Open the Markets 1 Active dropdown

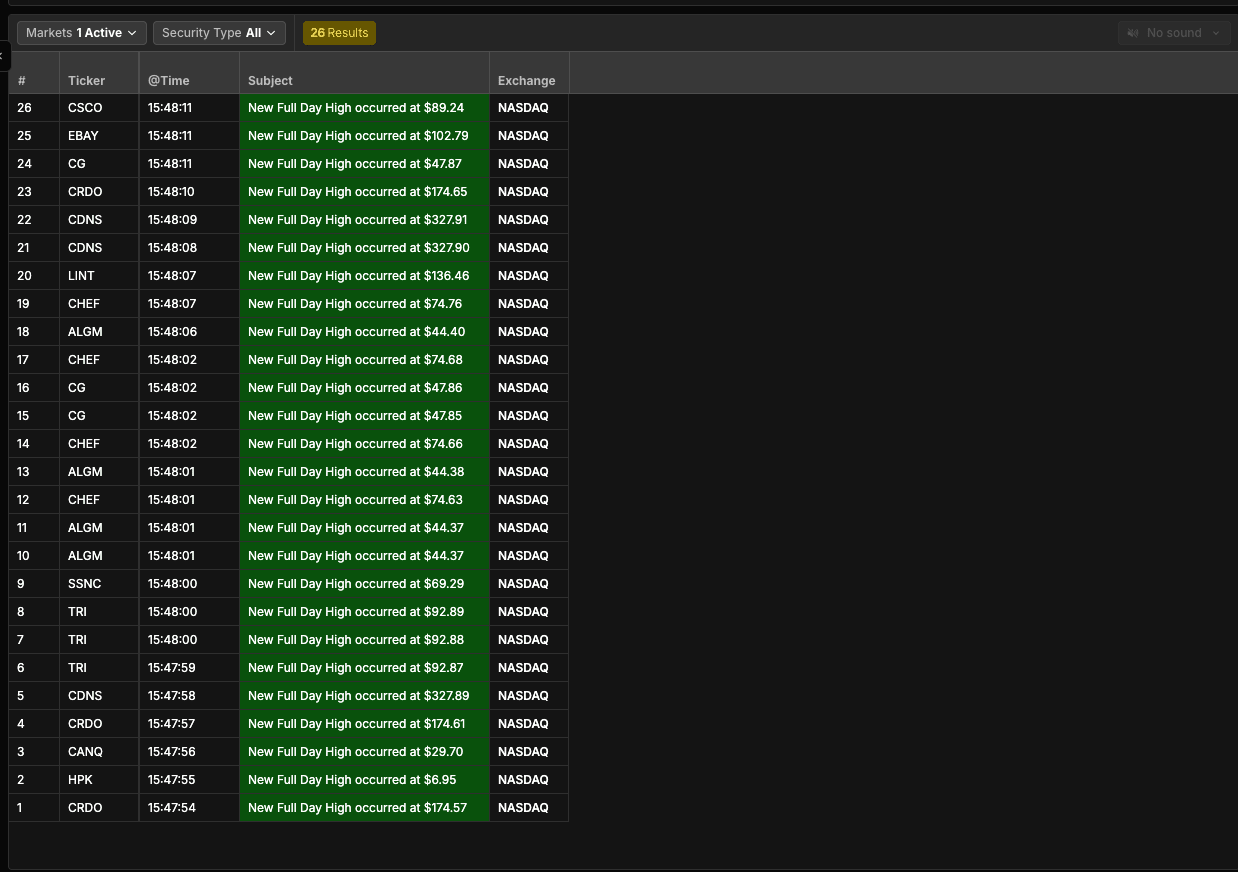[x=82, y=33]
